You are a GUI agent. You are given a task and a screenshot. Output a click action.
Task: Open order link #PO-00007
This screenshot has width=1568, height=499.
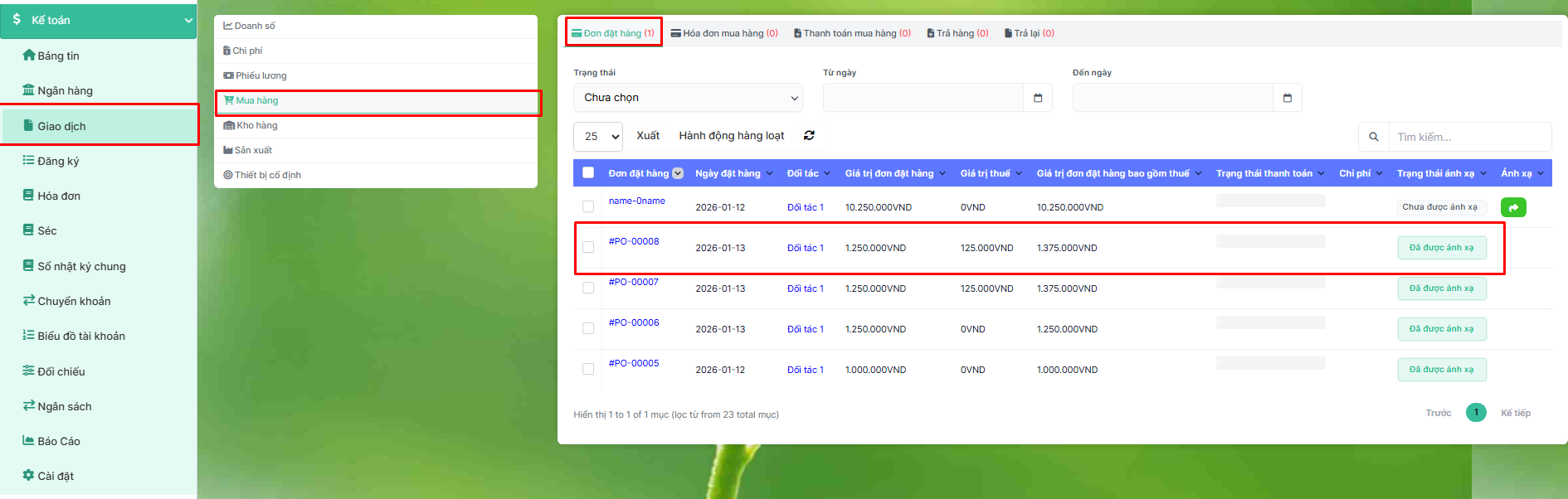634,282
